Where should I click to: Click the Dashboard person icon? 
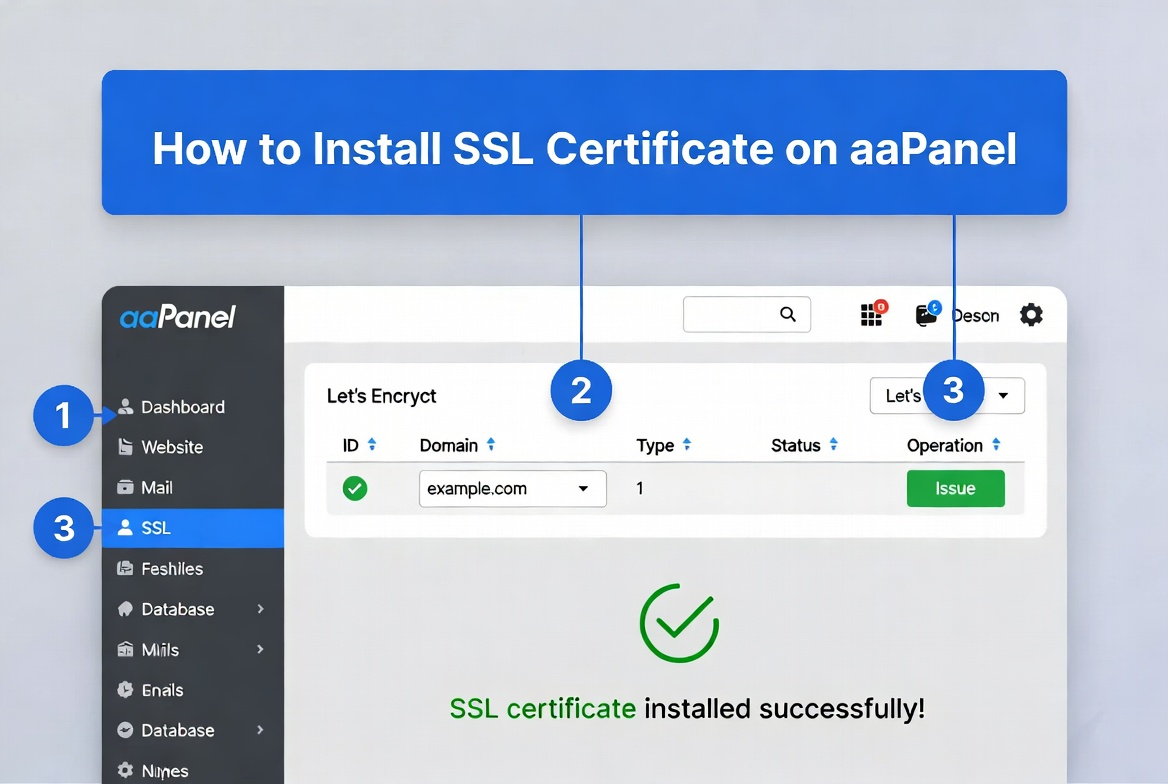(125, 406)
